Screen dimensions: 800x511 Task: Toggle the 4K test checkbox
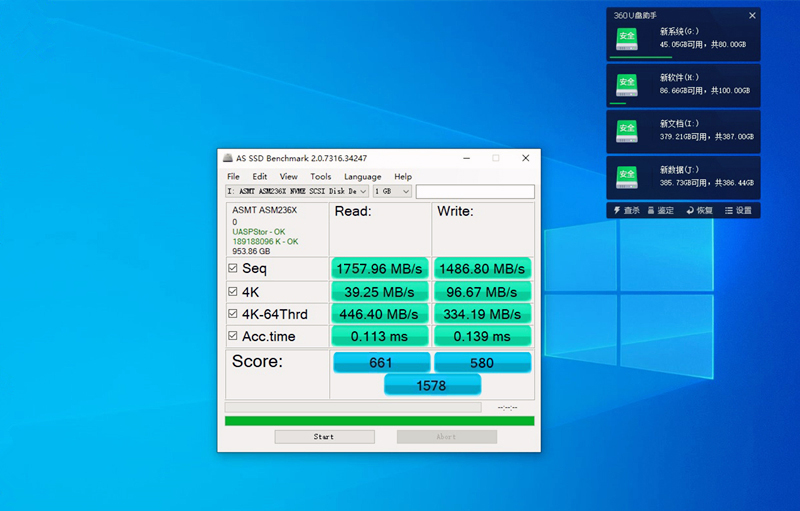point(233,292)
